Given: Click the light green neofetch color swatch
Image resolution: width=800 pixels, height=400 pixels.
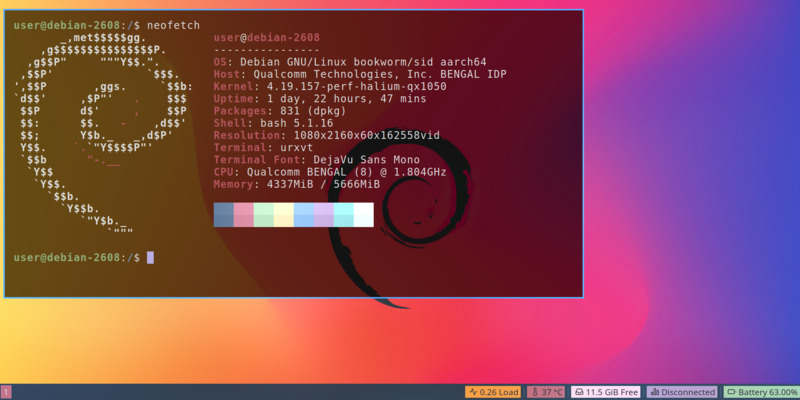Looking at the screenshot, I should point(263,215).
